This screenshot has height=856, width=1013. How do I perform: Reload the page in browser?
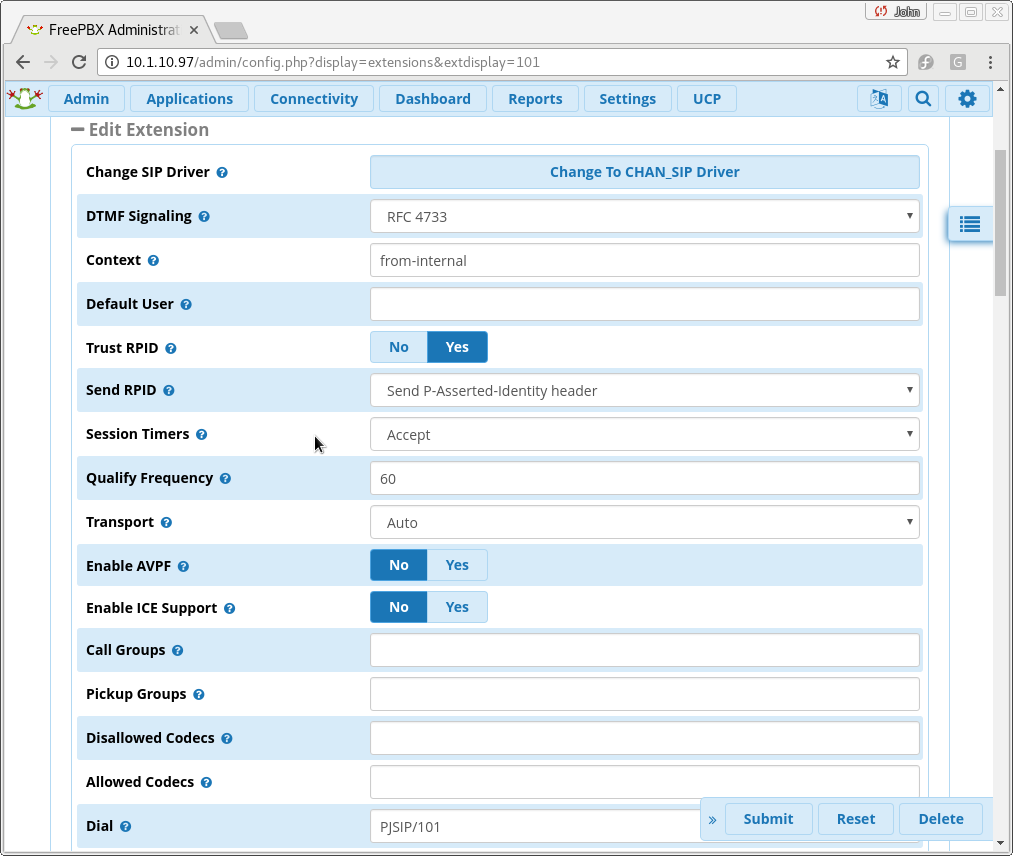79,62
